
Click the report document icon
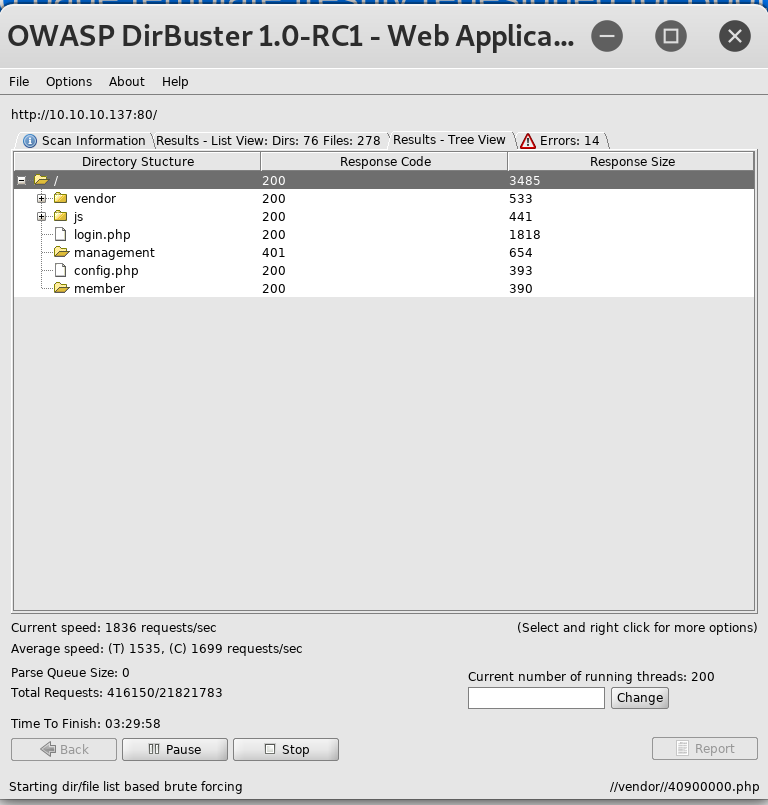click(x=682, y=748)
